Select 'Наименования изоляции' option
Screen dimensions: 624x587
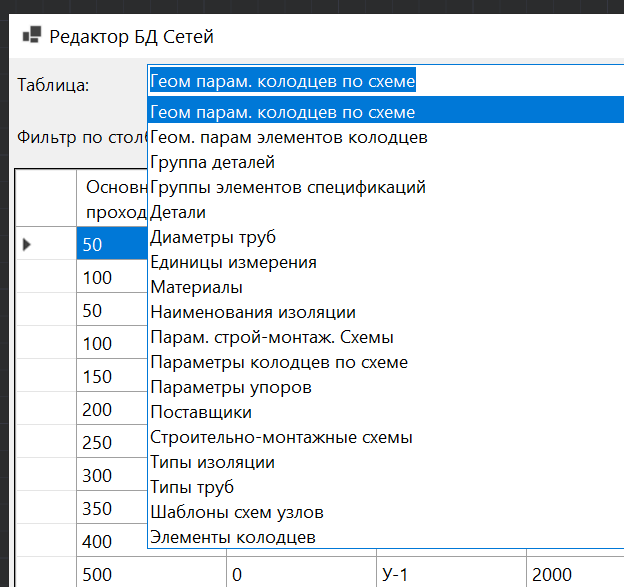253,312
